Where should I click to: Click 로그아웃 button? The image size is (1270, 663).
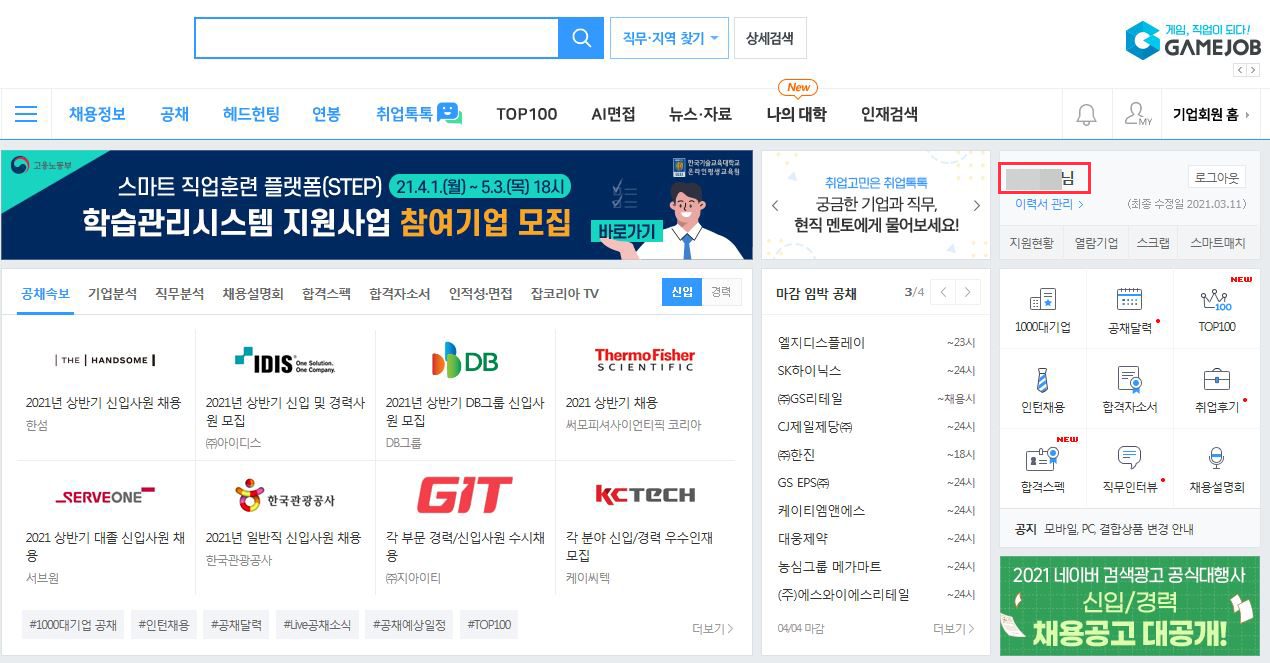(1217, 177)
